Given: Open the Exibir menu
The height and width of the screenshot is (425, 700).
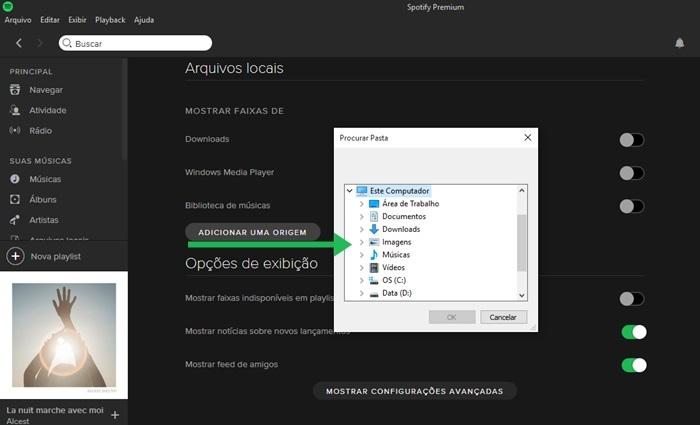Looking at the screenshot, I should (x=77, y=20).
